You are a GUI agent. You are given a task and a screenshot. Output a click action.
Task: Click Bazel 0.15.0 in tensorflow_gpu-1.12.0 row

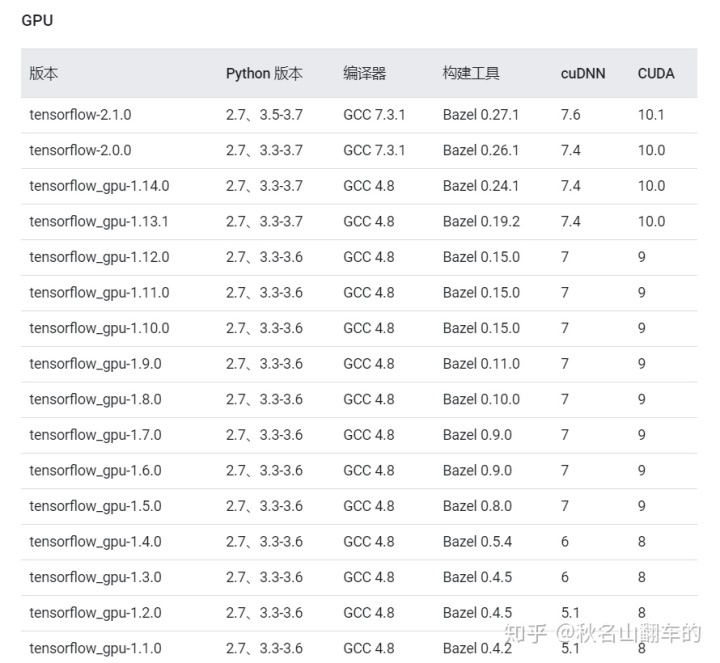pyautogui.click(x=481, y=257)
